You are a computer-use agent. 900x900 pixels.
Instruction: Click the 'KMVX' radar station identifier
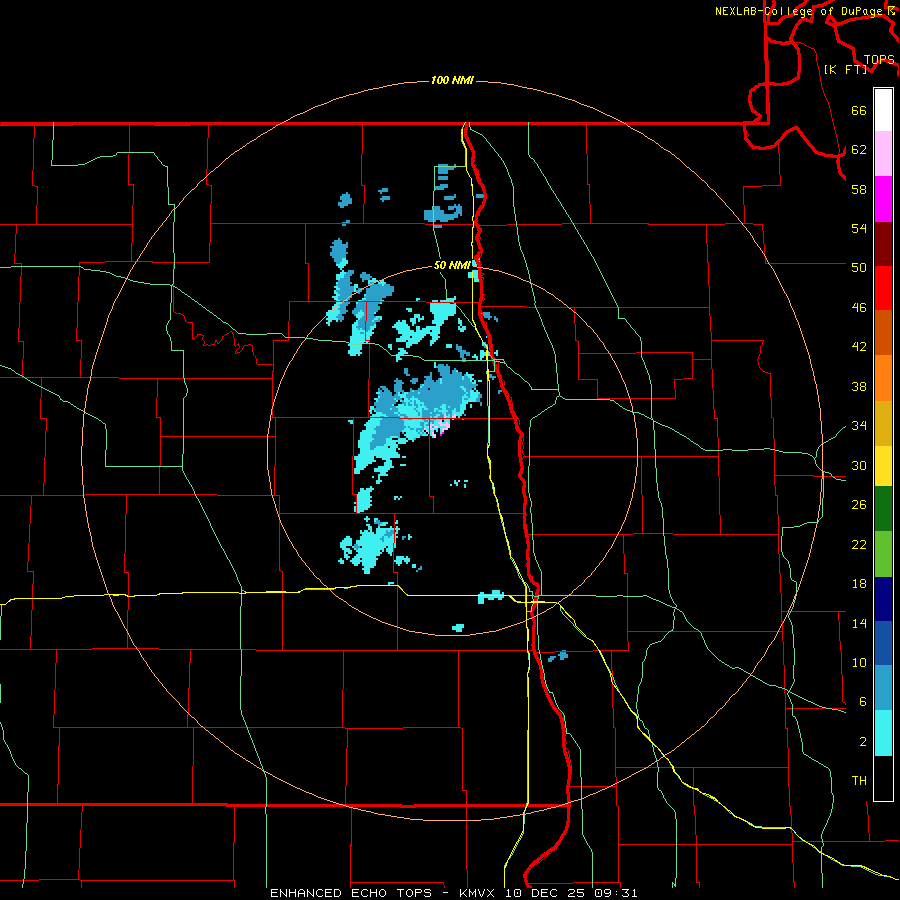click(479, 893)
